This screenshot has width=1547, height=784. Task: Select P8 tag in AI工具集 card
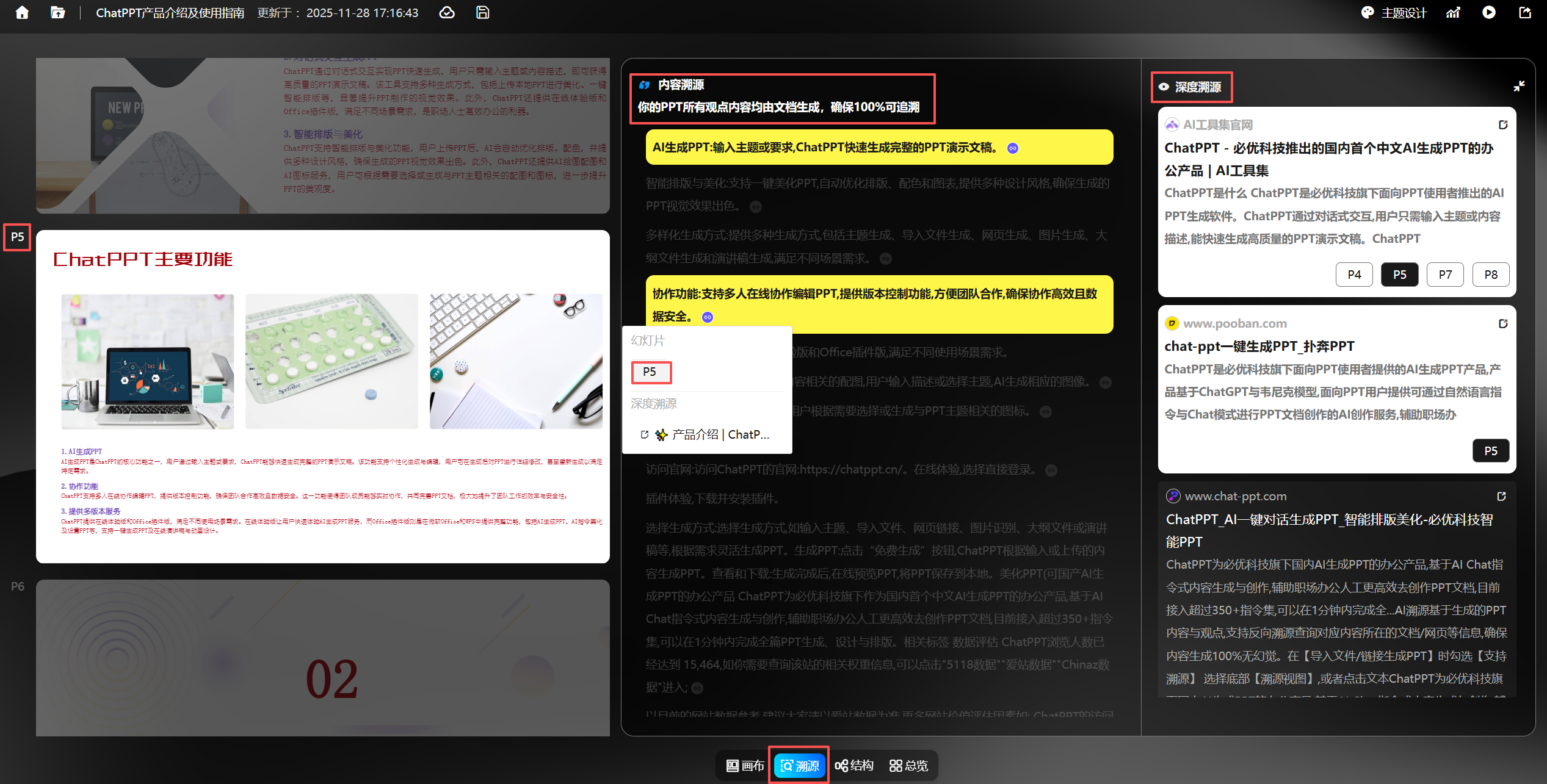point(1491,275)
